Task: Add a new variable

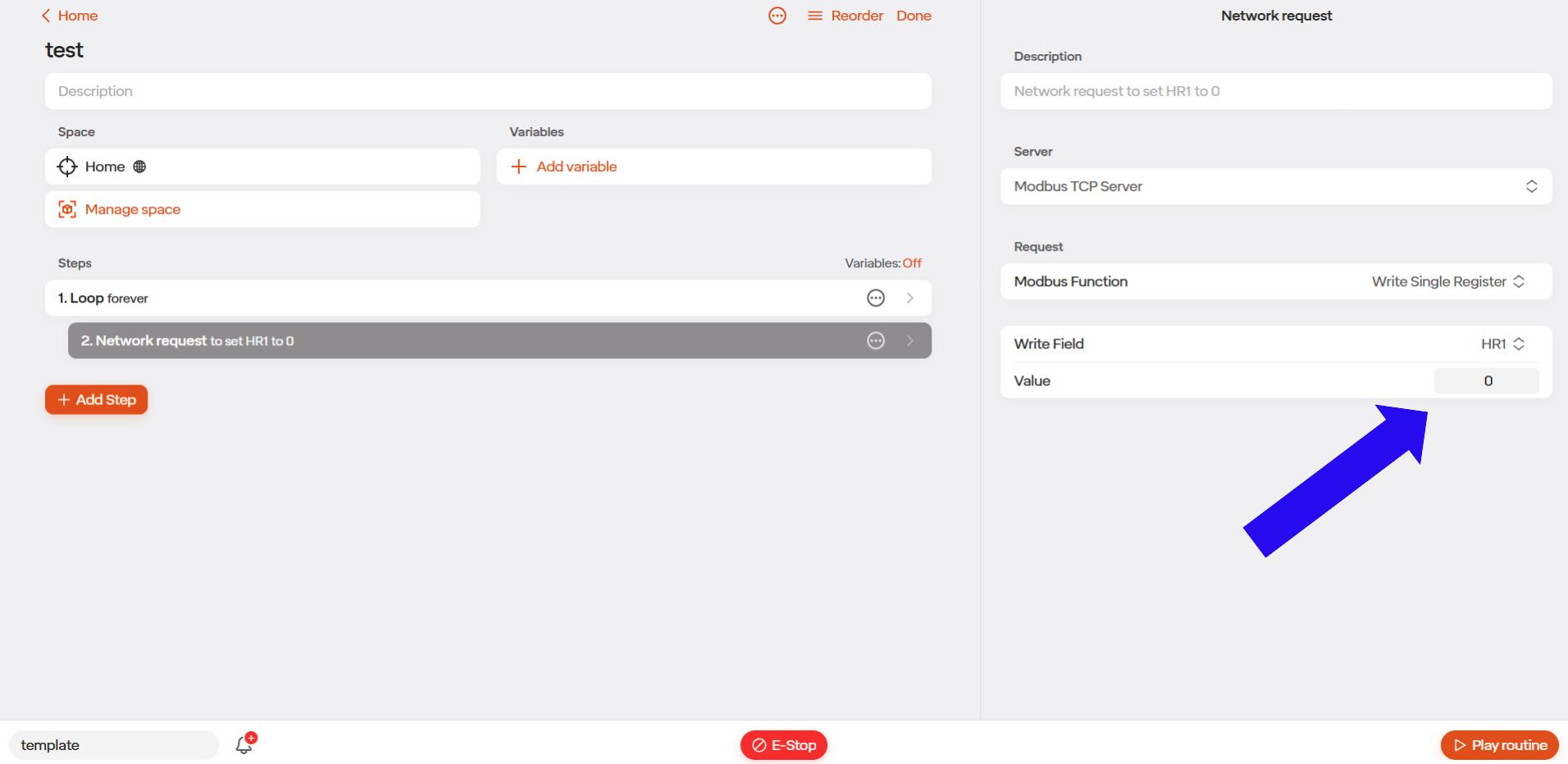Action: 713,166
